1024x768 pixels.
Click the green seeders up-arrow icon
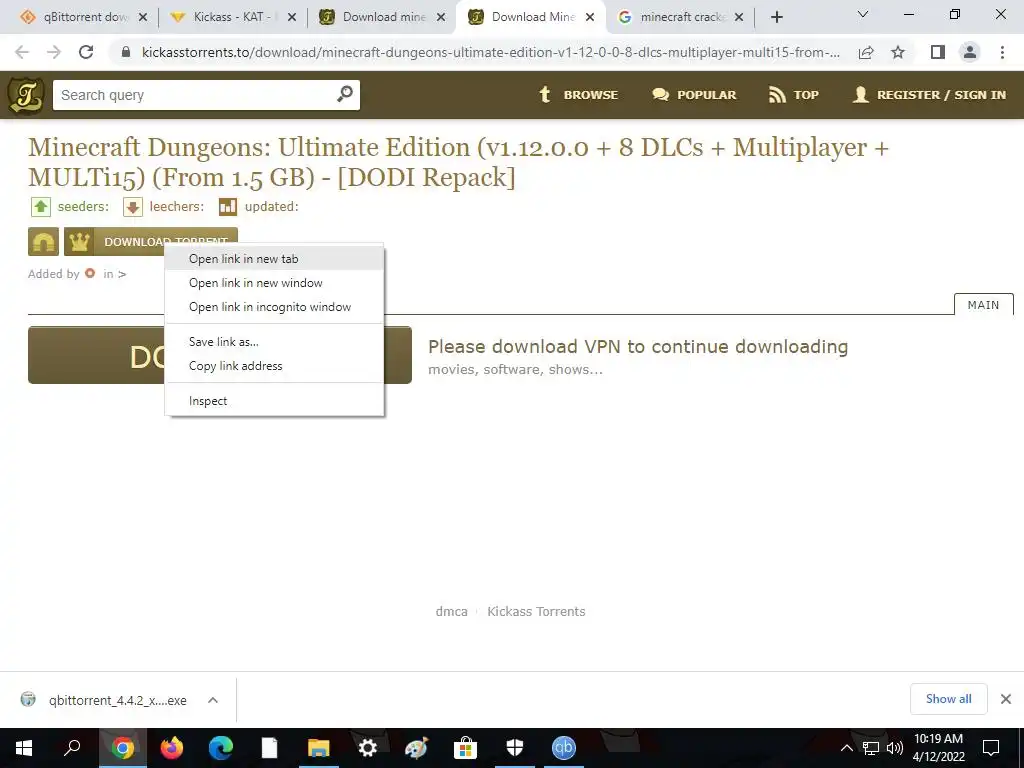click(41, 207)
